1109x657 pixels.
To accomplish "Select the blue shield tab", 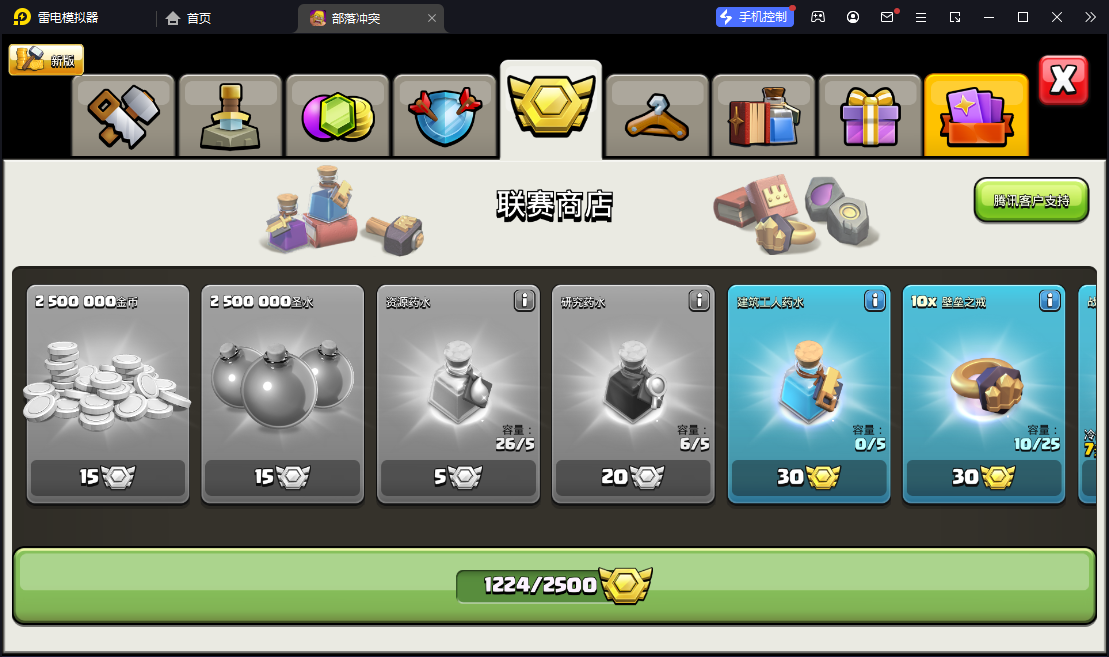I will pos(445,116).
